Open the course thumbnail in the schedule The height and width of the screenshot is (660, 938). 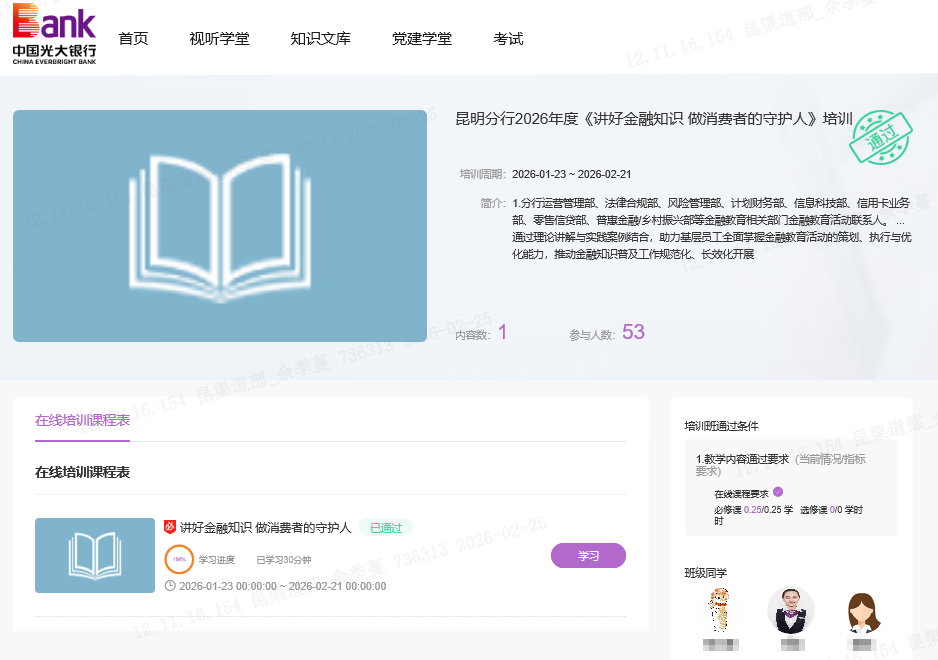tap(95, 555)
